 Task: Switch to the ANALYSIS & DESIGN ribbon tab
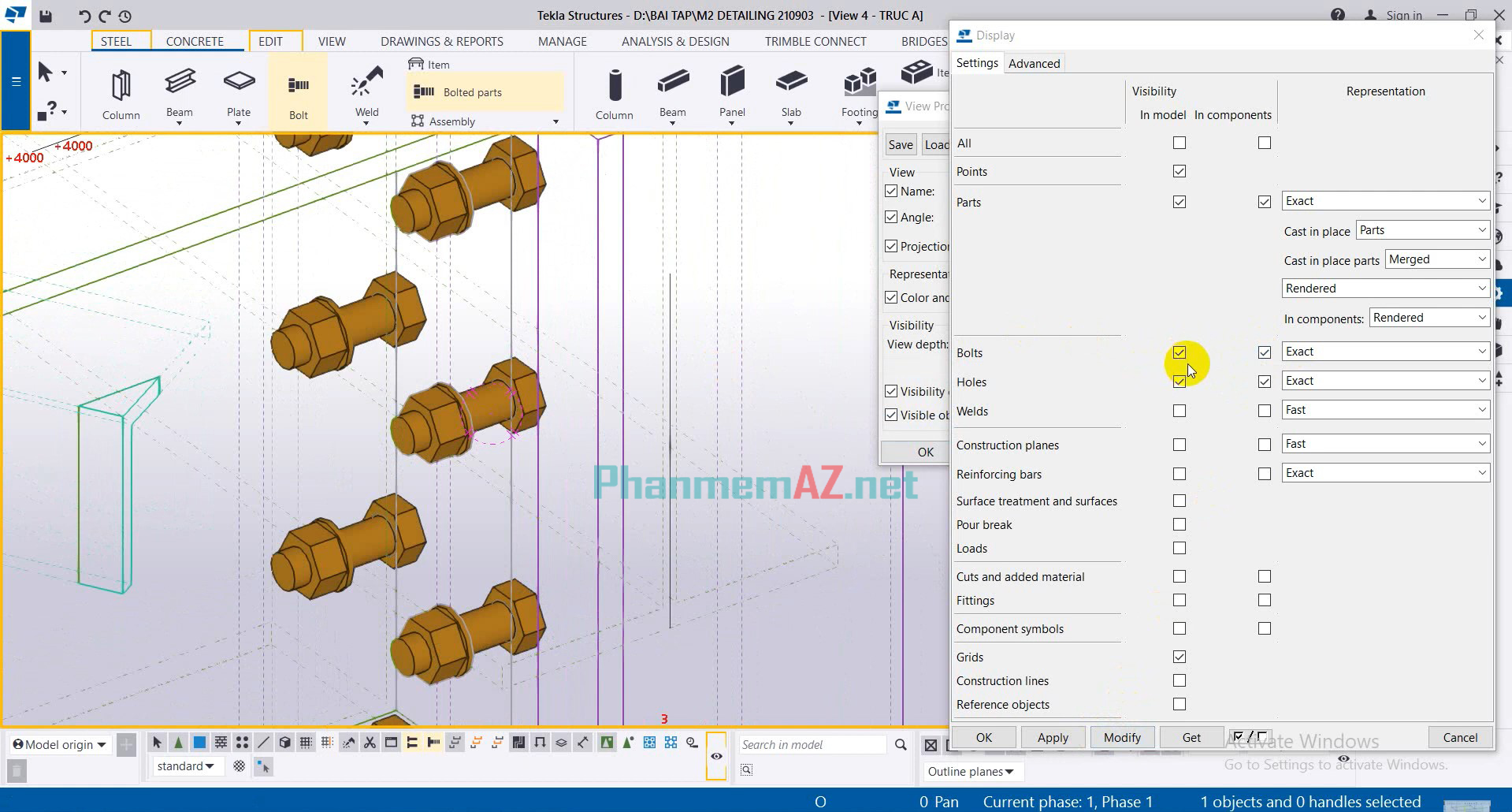coord(674,41)
